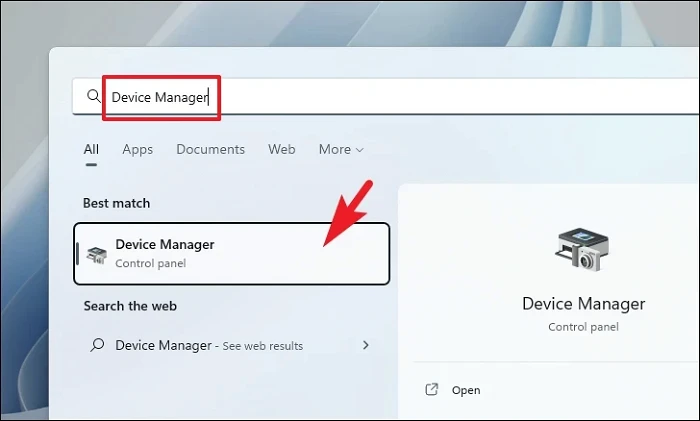Screen dimensions: 700x421
Task: Click the large Device Manager icon in preview pane
Action: coord(583,249)
